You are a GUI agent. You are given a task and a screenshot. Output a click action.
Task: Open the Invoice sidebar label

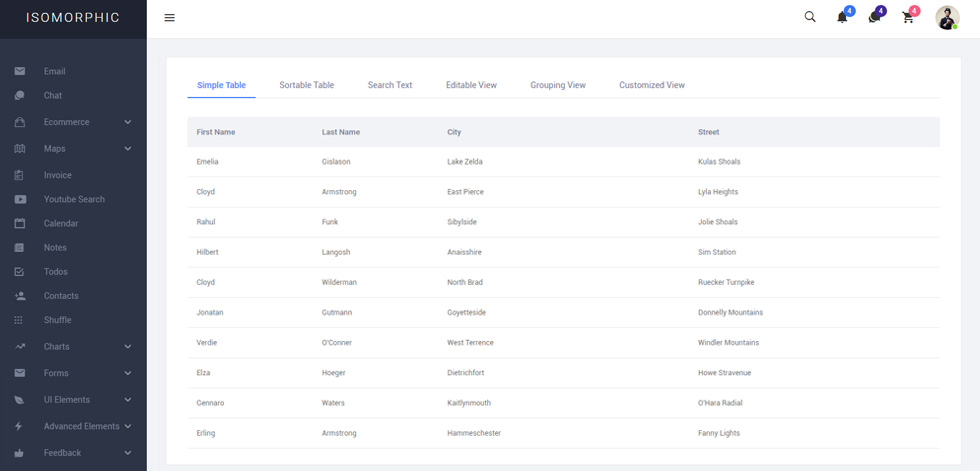click(x=58, y=175)
